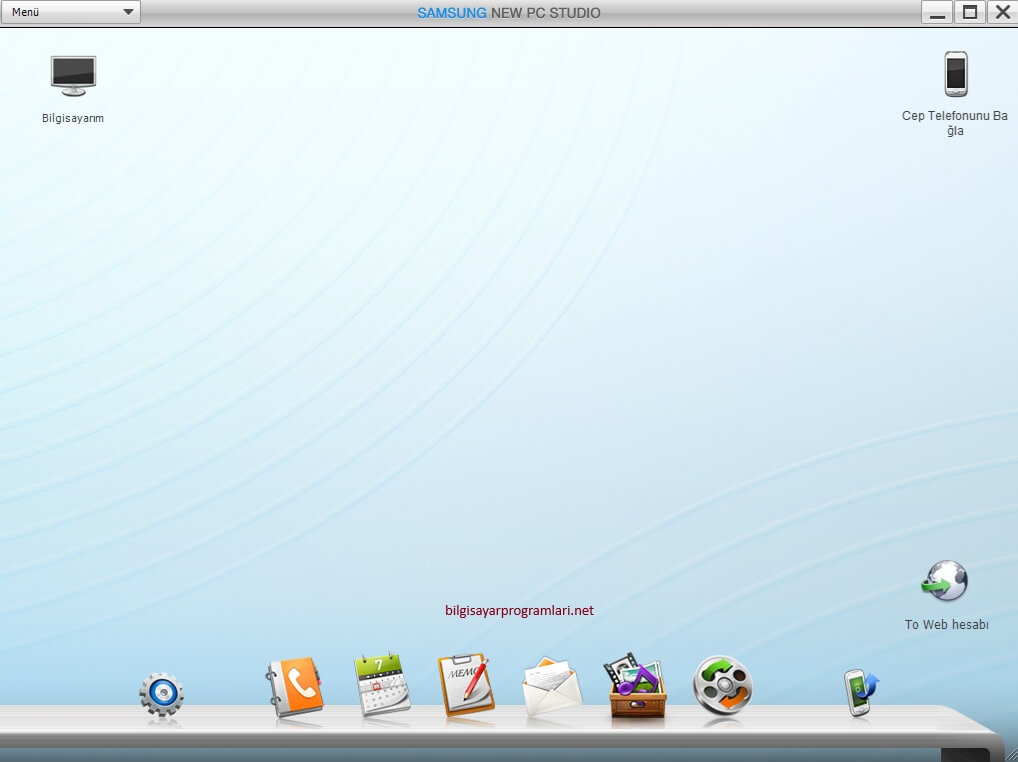Click the Cep Telefonunu Bağla label

coord(954,123)
